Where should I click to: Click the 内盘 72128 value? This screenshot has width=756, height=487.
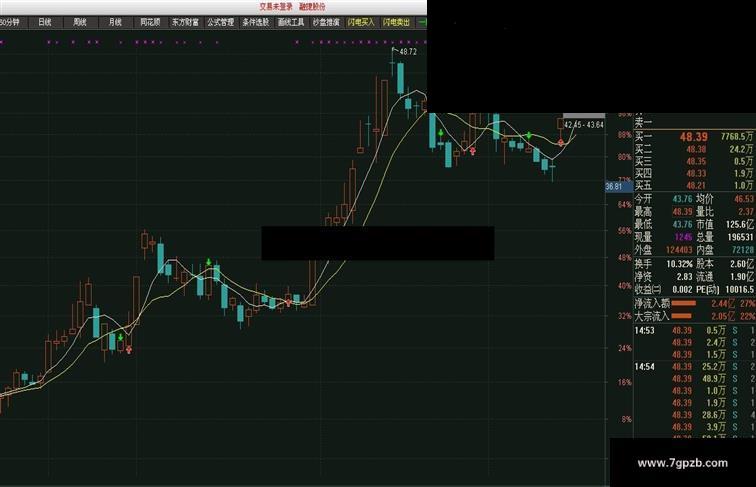click(x=743, y=250)
